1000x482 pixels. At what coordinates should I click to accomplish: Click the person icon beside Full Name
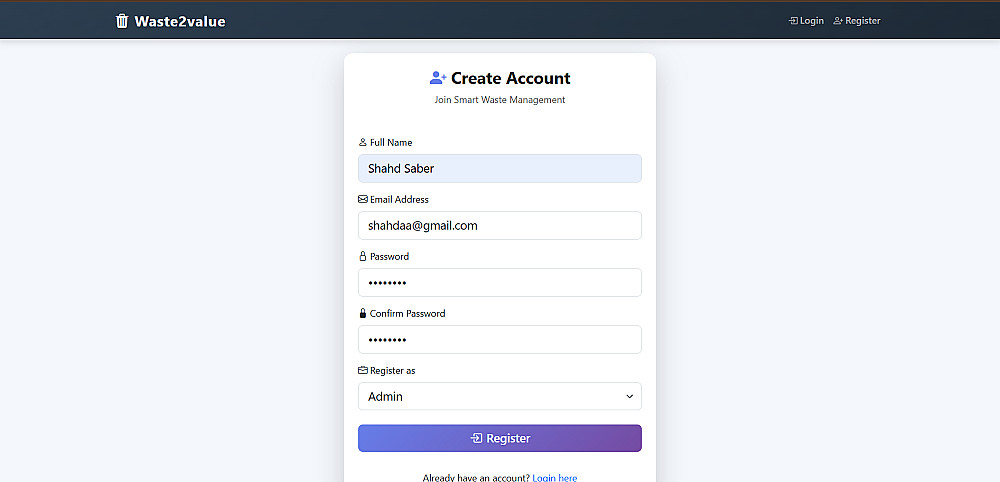click(x=363, y=143)
